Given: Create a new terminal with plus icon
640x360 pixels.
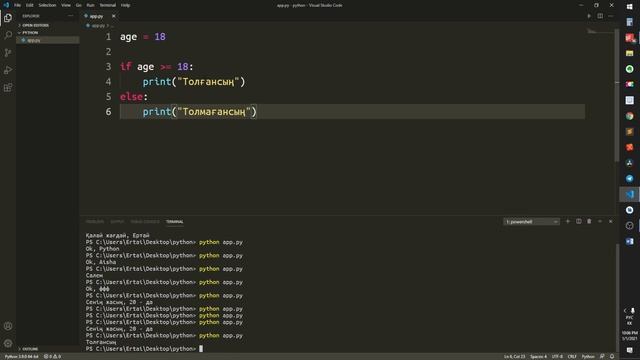Looking at the screenshot, I should coord(568,222).
